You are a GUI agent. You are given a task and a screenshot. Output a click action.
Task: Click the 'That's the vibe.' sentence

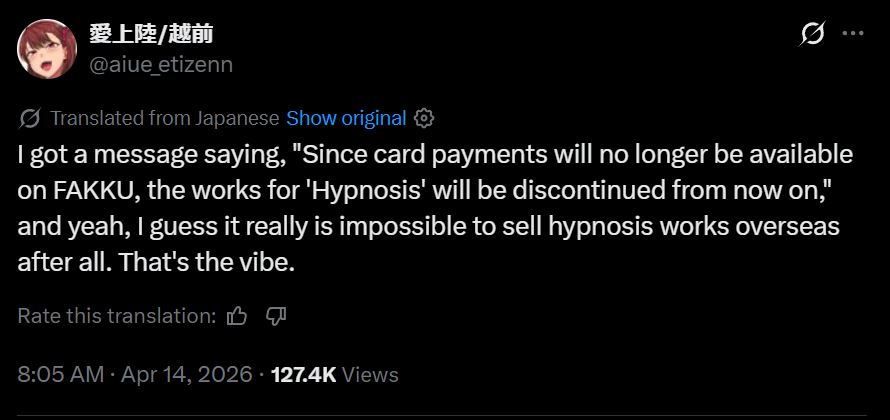point(207,263)
